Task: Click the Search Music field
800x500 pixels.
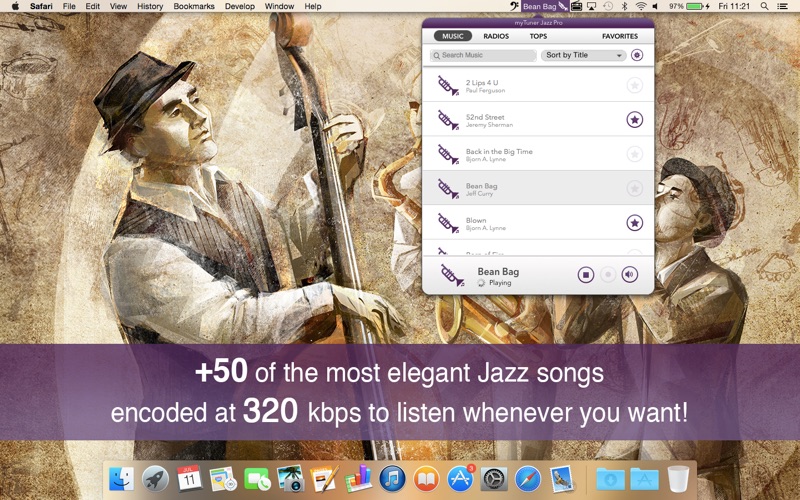Action: point(483,55)
